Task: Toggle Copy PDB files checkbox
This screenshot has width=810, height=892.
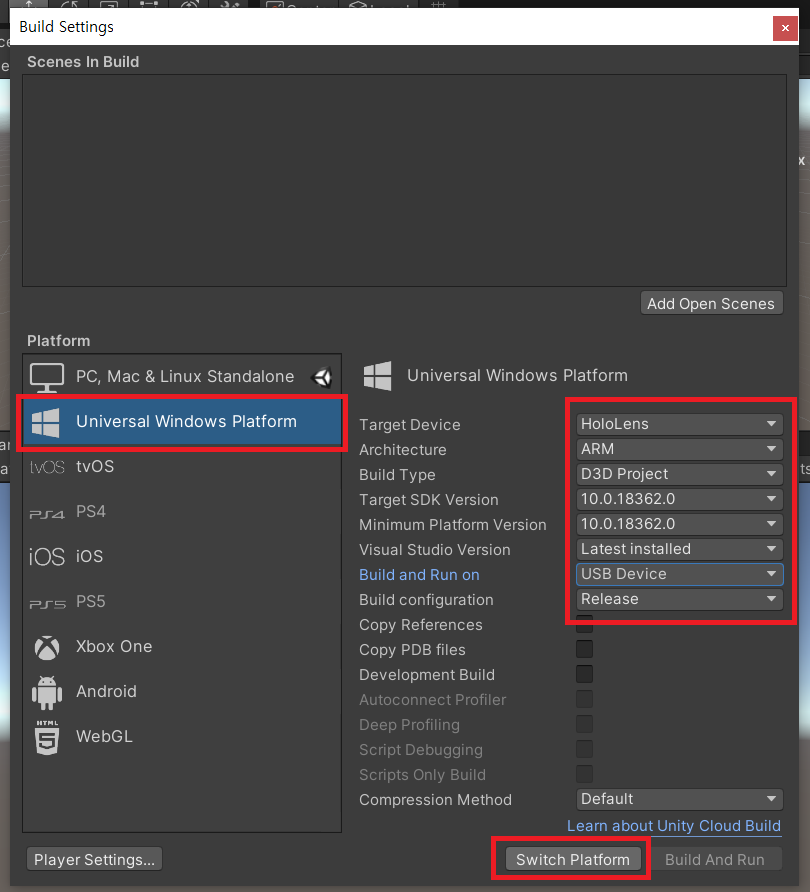Action: (584, 649)
